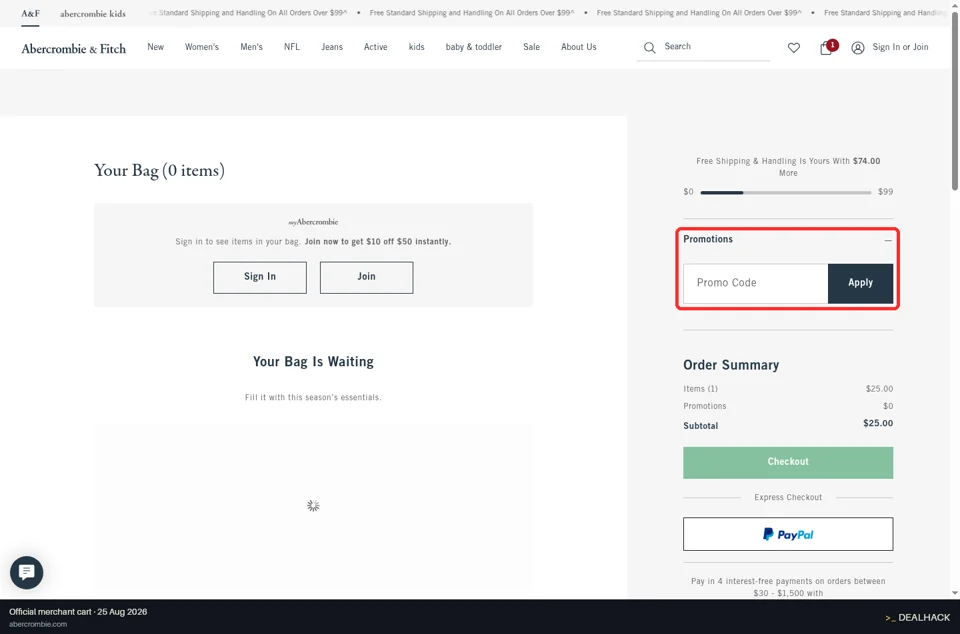Click the Abercrombie & Fitch logo

tap(73, 48)
